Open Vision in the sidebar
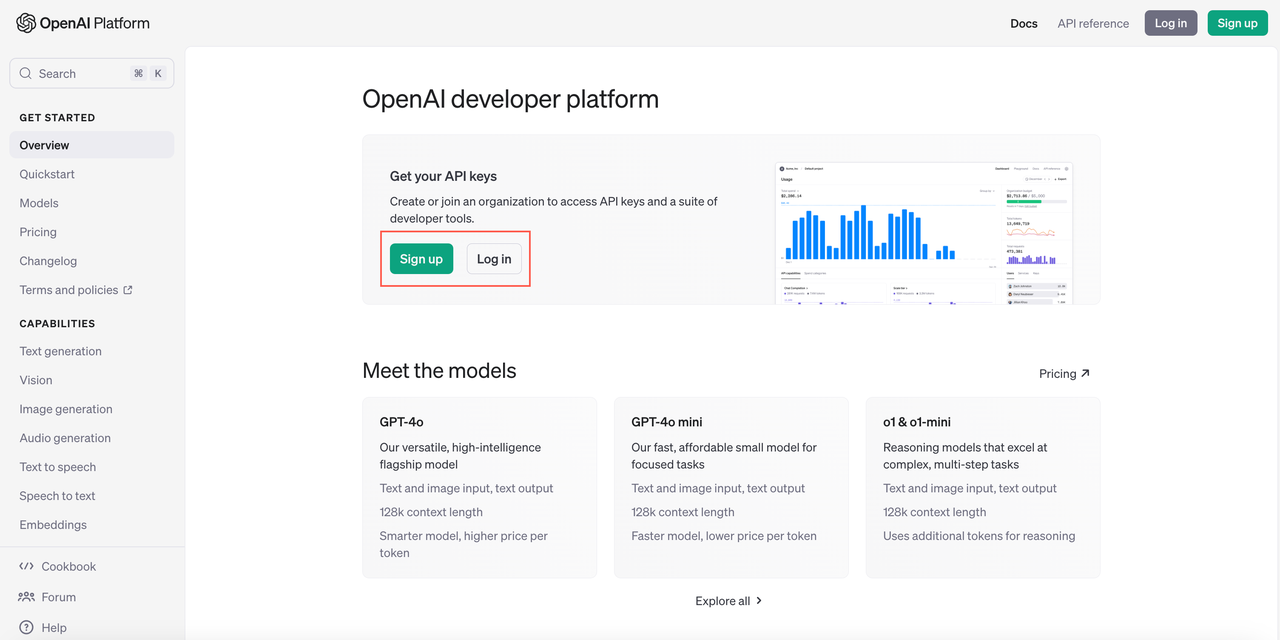 (x=36, y=380)
